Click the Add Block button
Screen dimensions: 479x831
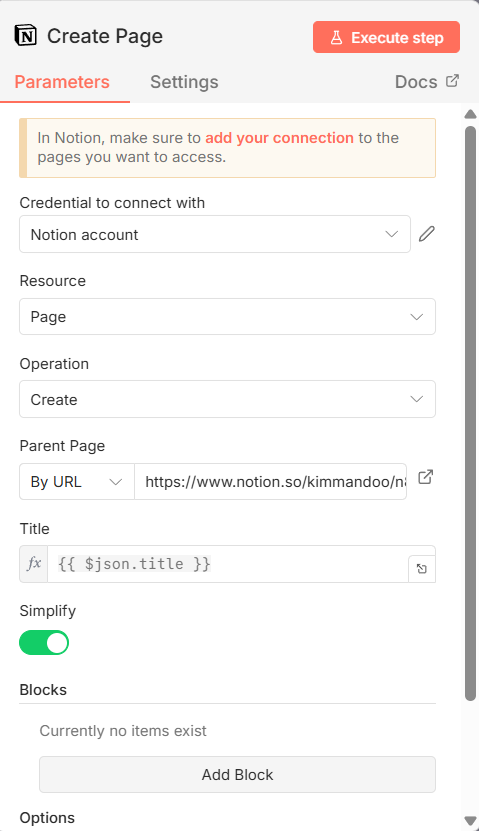(237, 774)
